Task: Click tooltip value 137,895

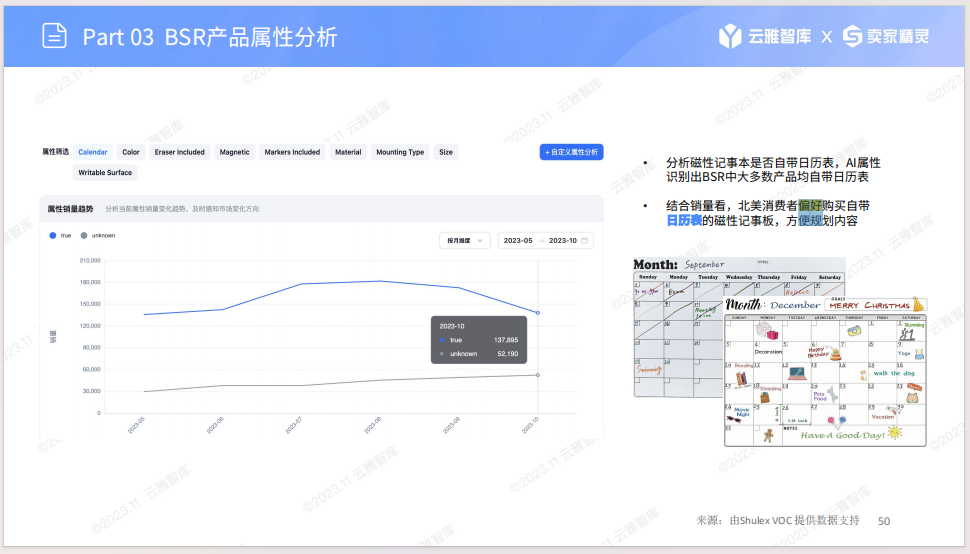Action: coord(506,340)
